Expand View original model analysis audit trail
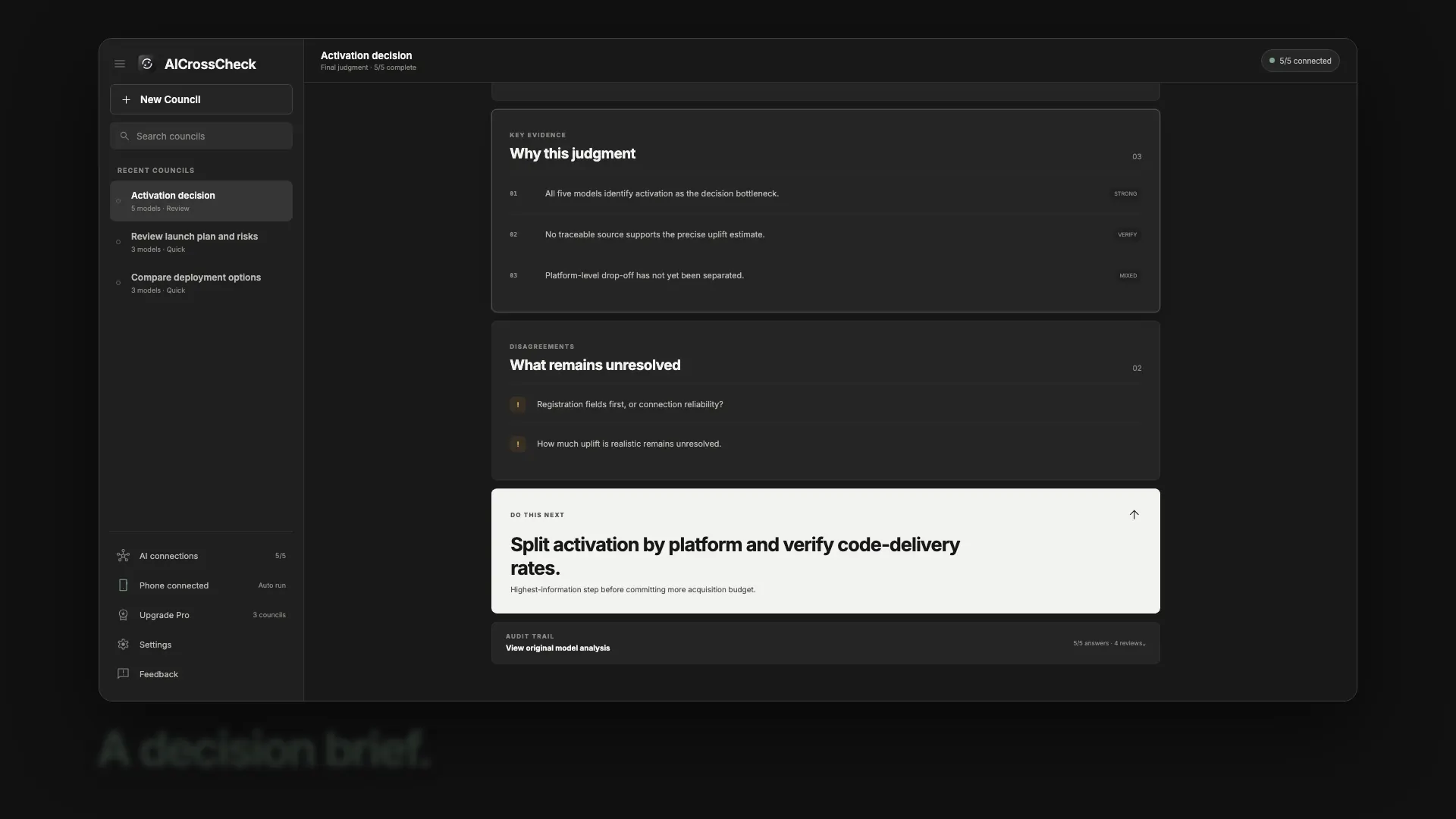Viewport: 1456px width, 819px height. point(826,643)
